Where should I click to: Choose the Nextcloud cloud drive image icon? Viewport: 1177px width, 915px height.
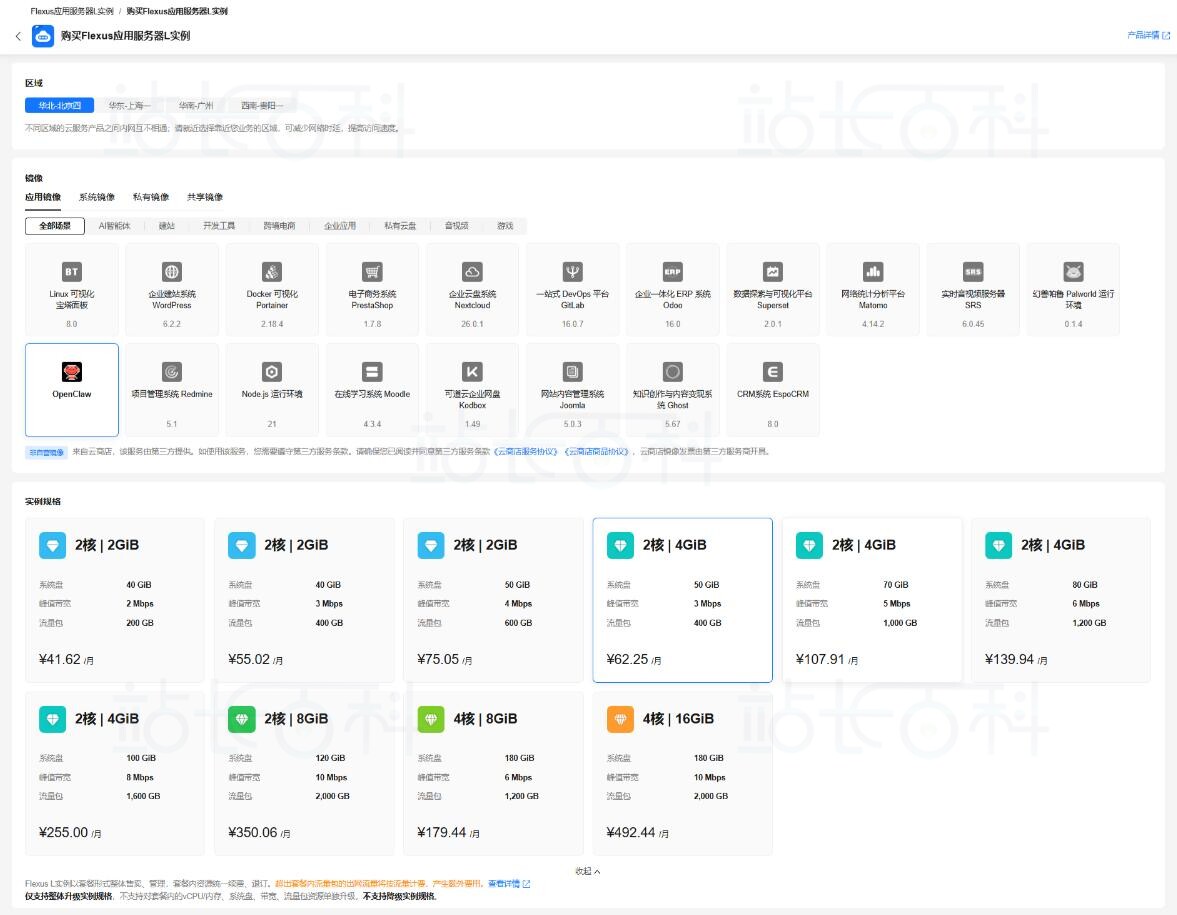472,272
